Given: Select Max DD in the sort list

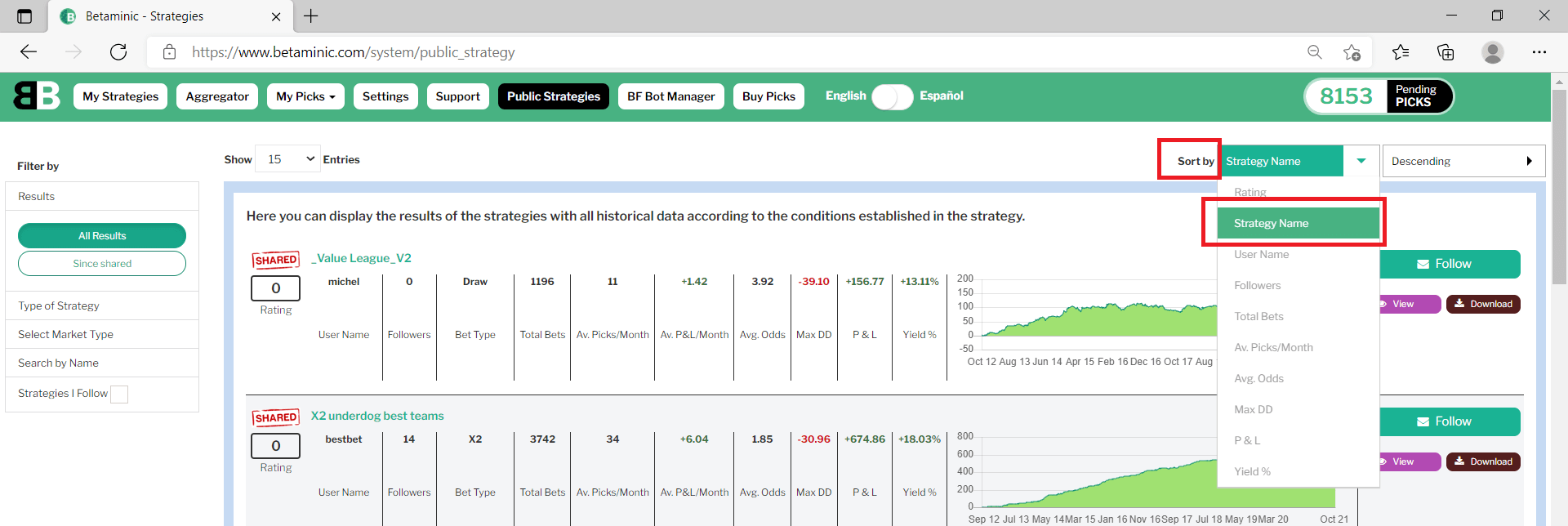Looking at the screenshot, I should pyautogui.click(x=1298, y=409).
